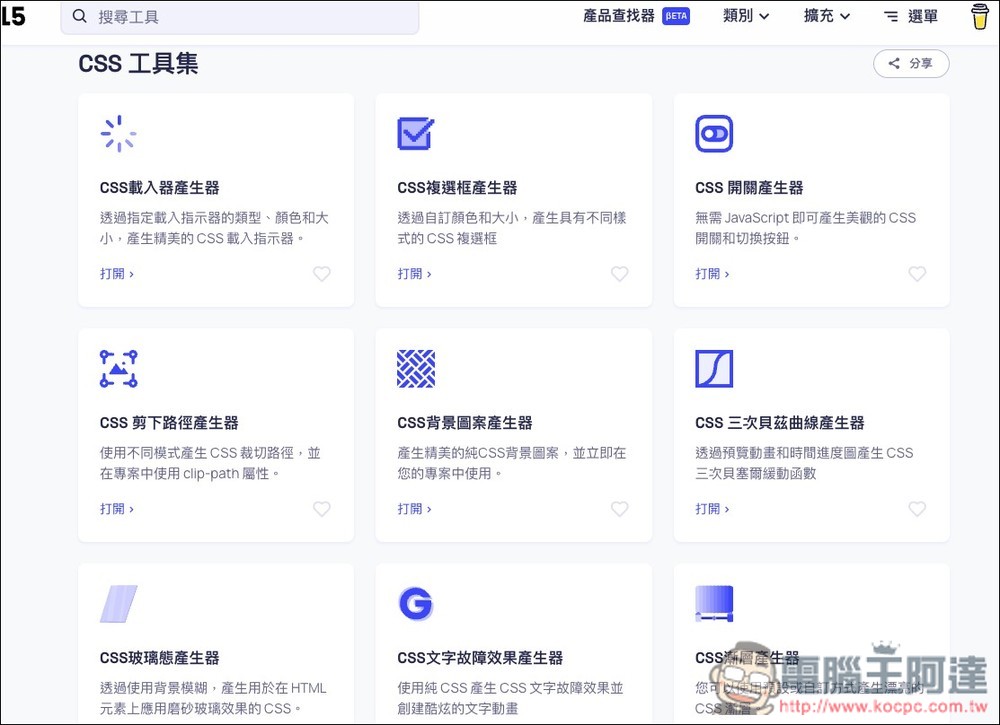Select the spinner icon on CSS載入器產生器 card
This screenshot has height=725, width=1000.
(x=119, y=132)
